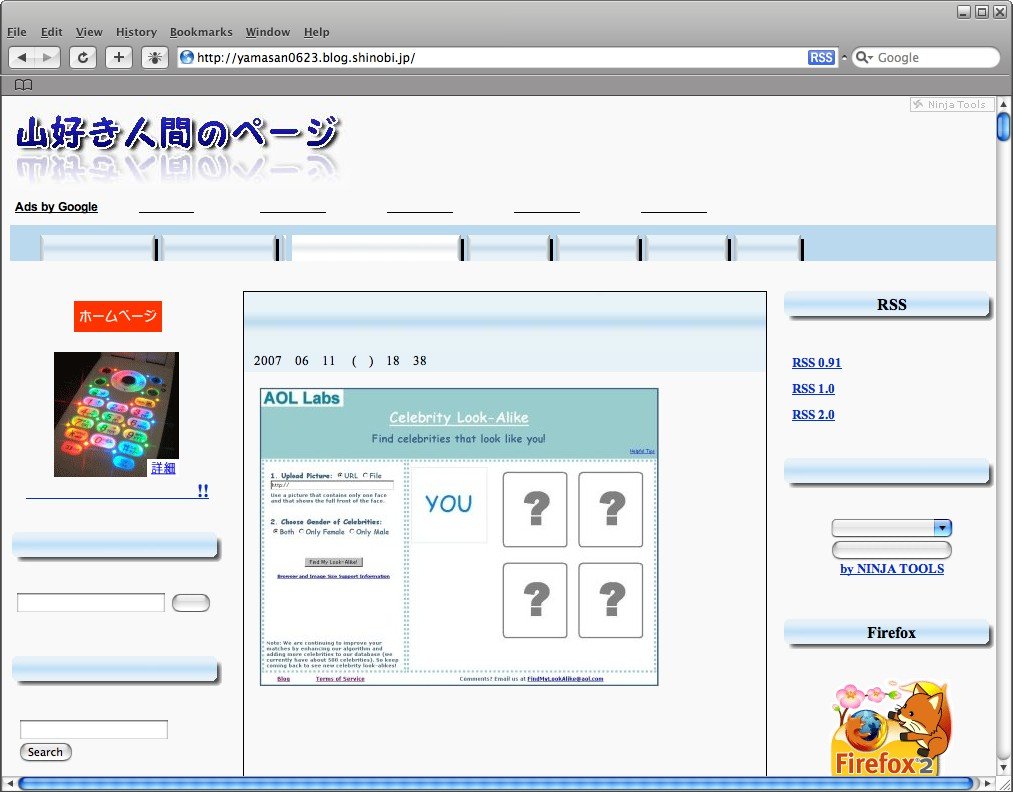
Task: Click the Firefox 2 fox banner image
Action: 892,727
